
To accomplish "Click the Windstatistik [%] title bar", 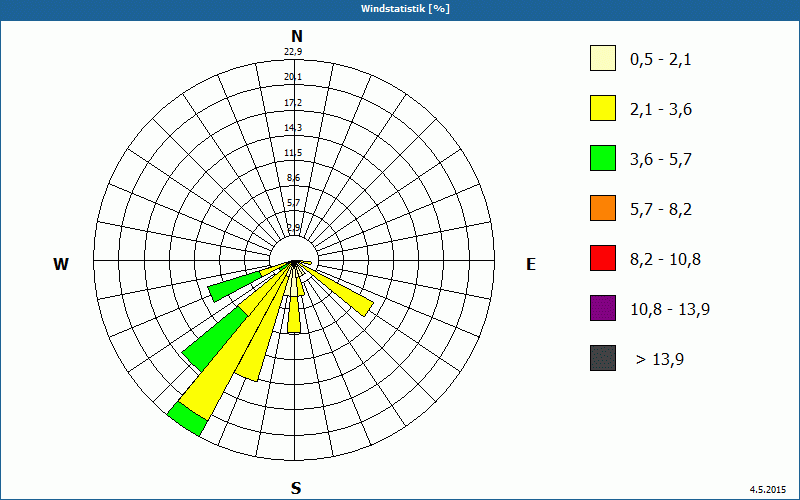I will point(400,9).
